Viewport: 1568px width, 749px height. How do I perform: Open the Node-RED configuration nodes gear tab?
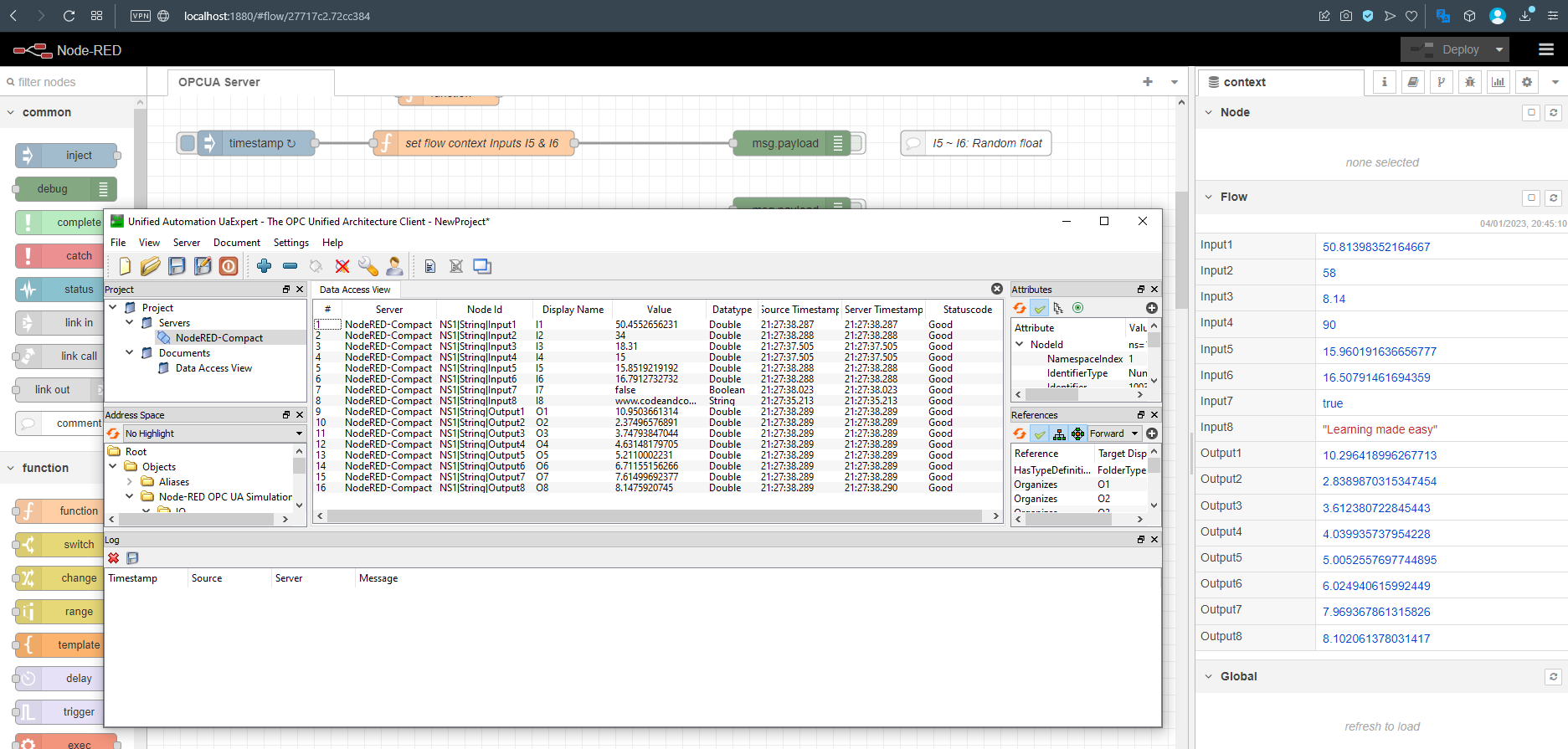tap(1527, 82)
